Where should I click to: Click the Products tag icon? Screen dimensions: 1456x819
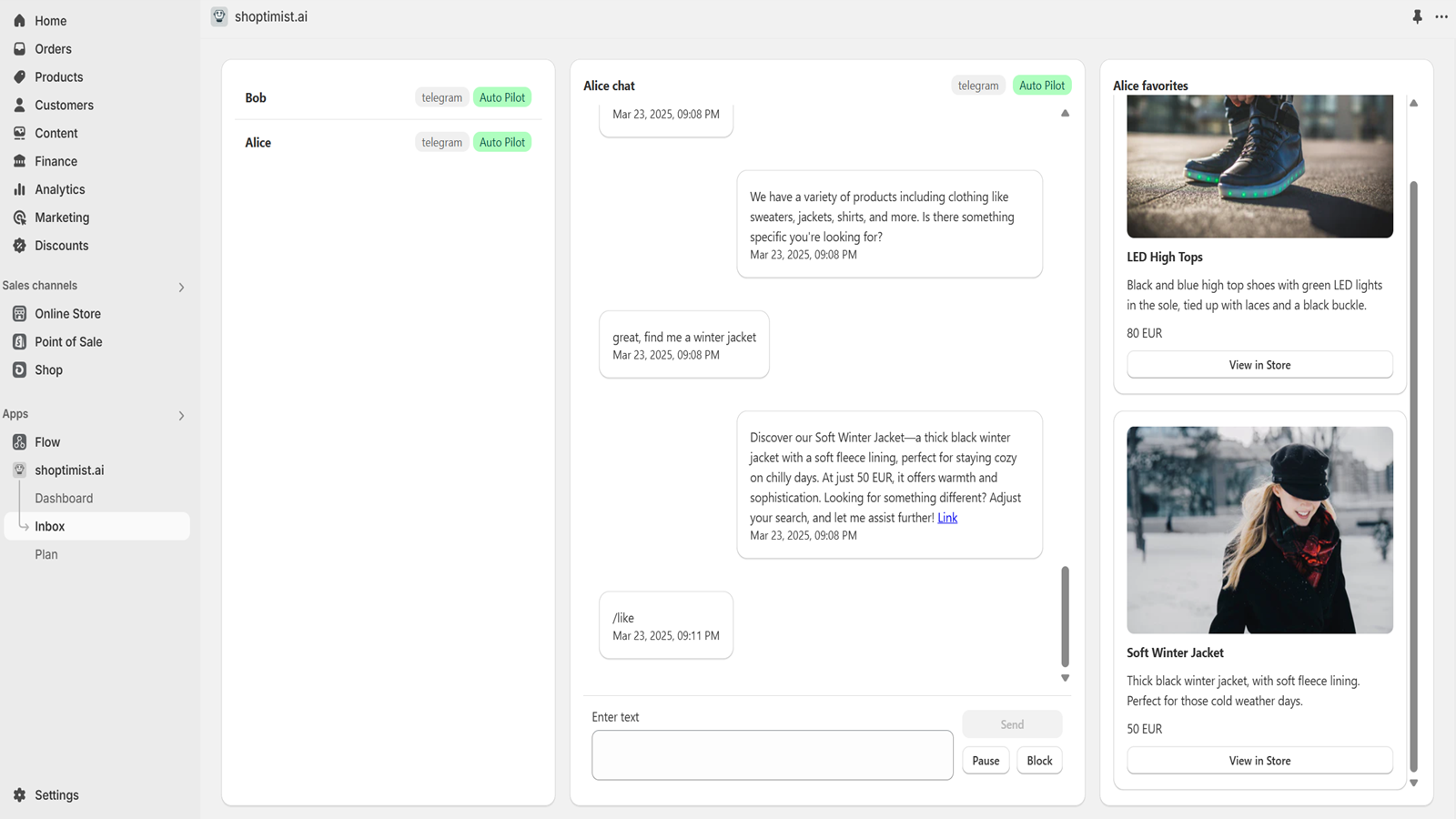20,77
